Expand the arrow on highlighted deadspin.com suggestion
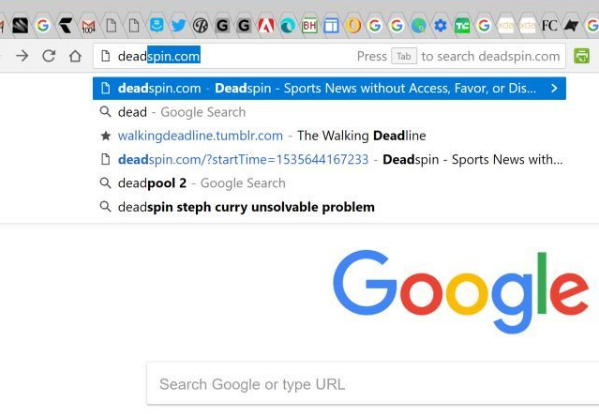The width and height of the screenshot is (599, 414). tap(554, 88)
